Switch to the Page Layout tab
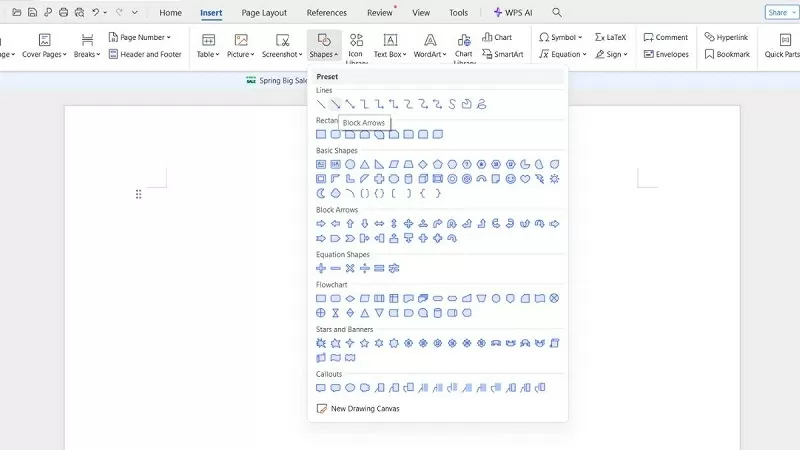800x450 pixels. 264,13
